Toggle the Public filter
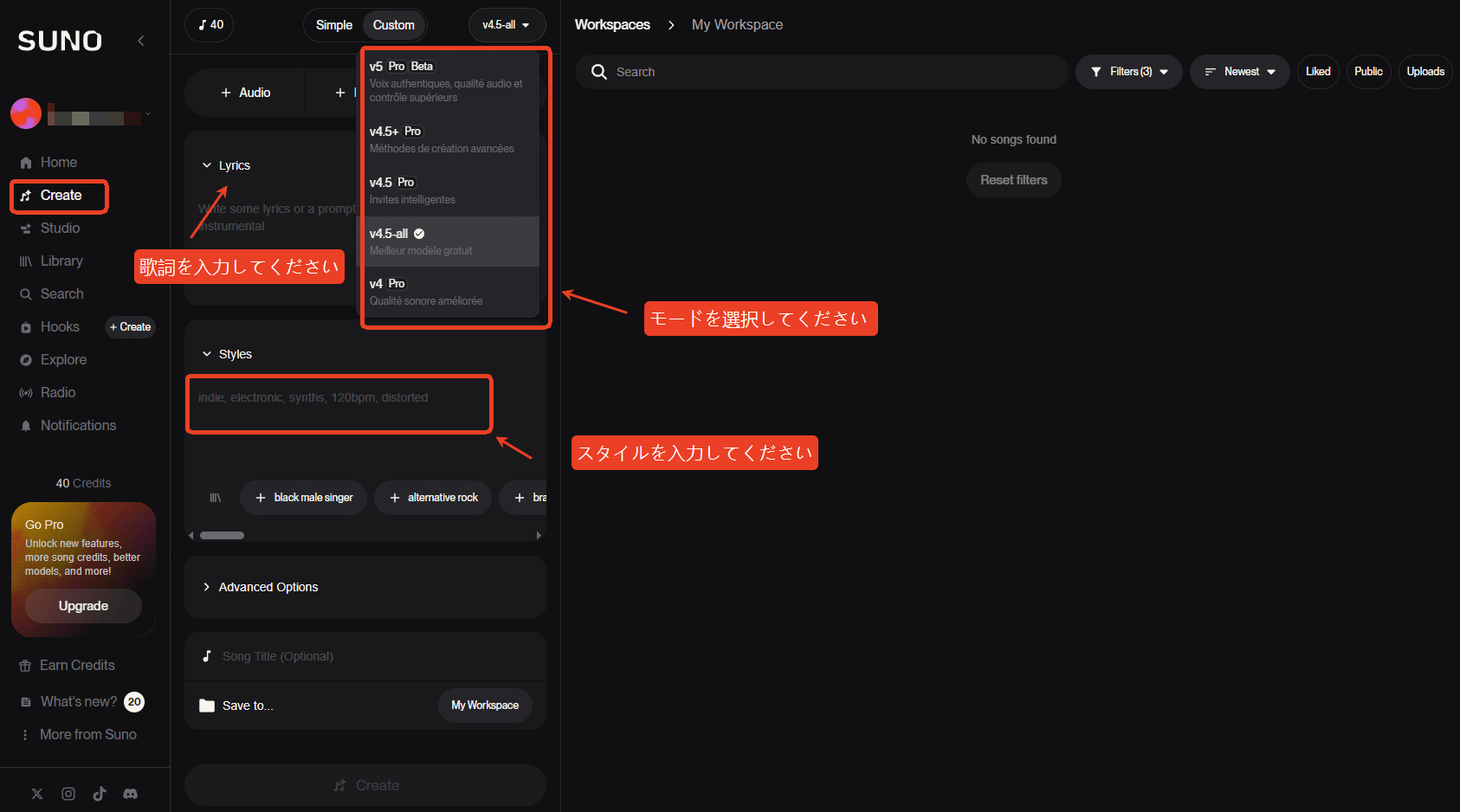This screenshot has width=1460, height=812. [x=1367, y=72]
